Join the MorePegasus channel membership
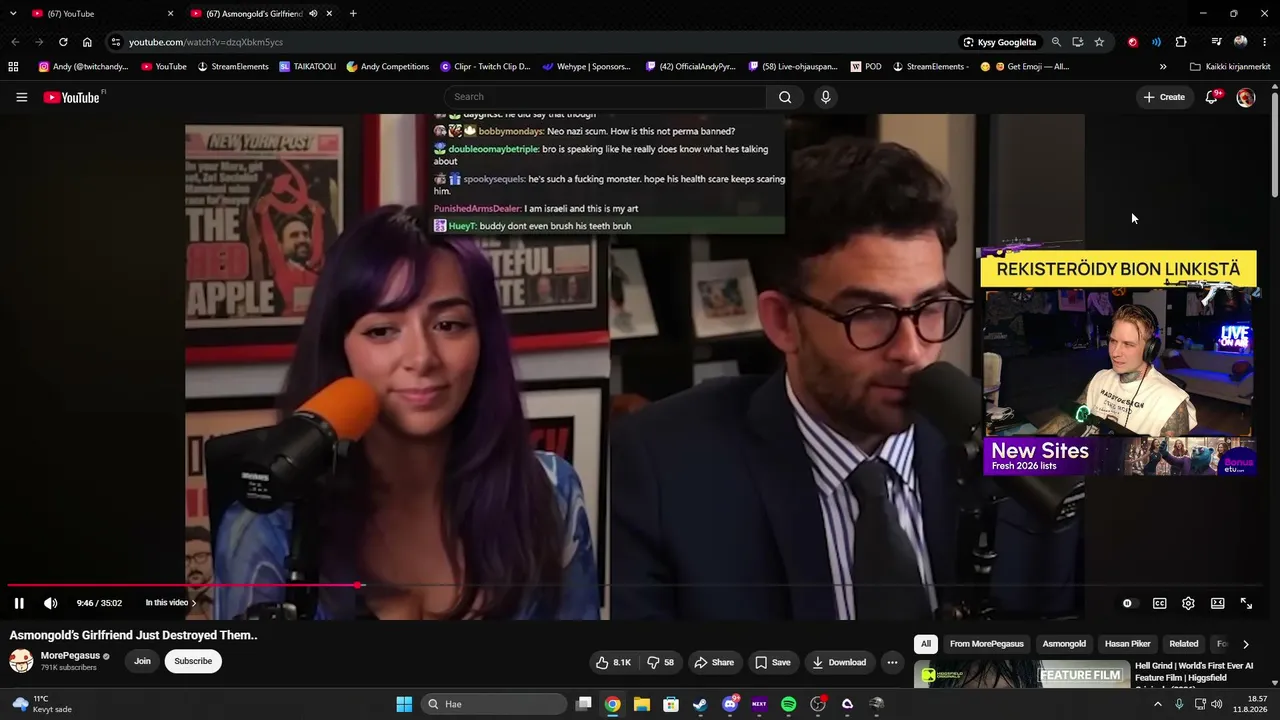1280x720 pixels. point(143,661)
